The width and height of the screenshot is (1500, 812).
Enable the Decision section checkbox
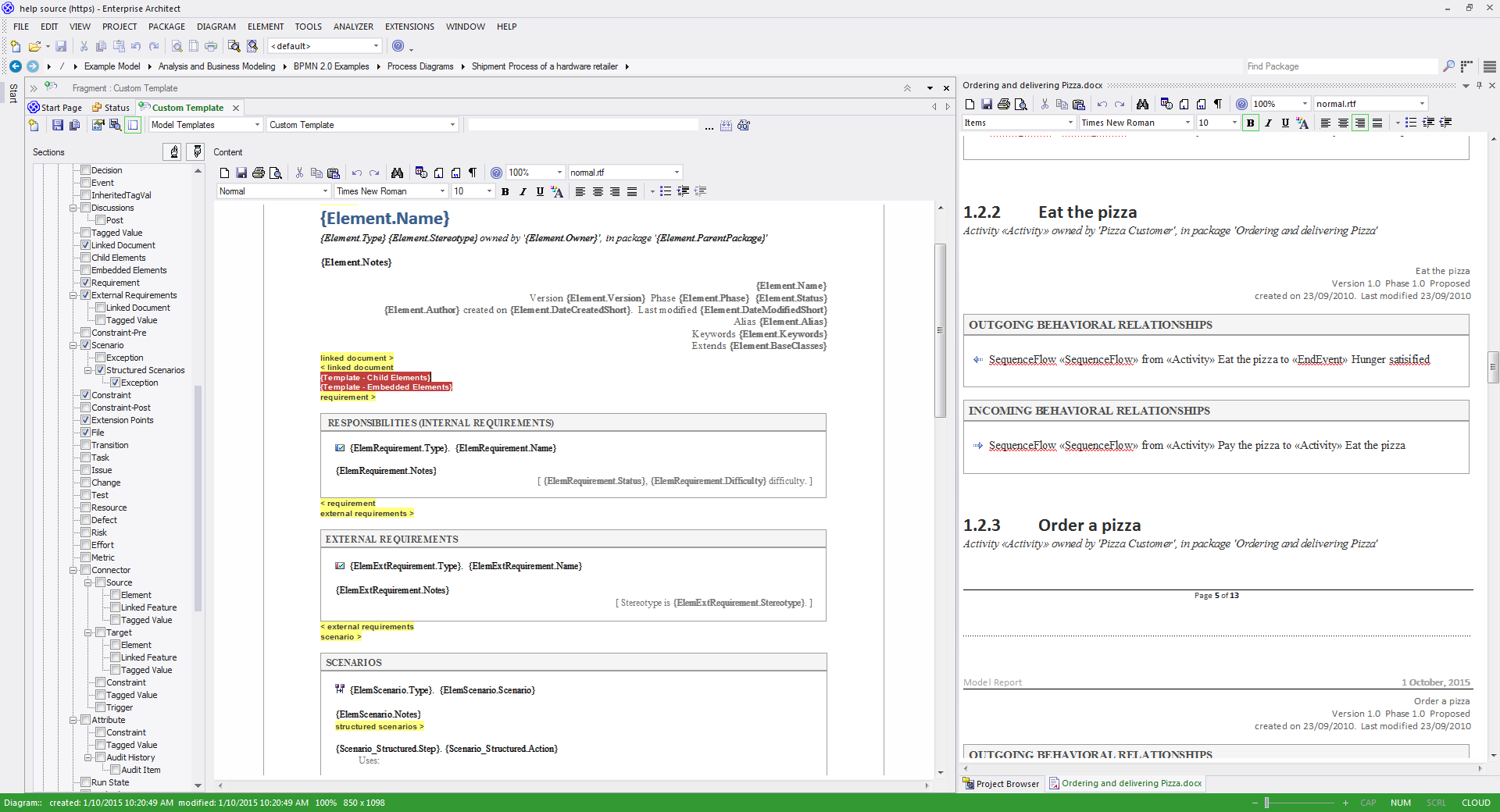86,170
